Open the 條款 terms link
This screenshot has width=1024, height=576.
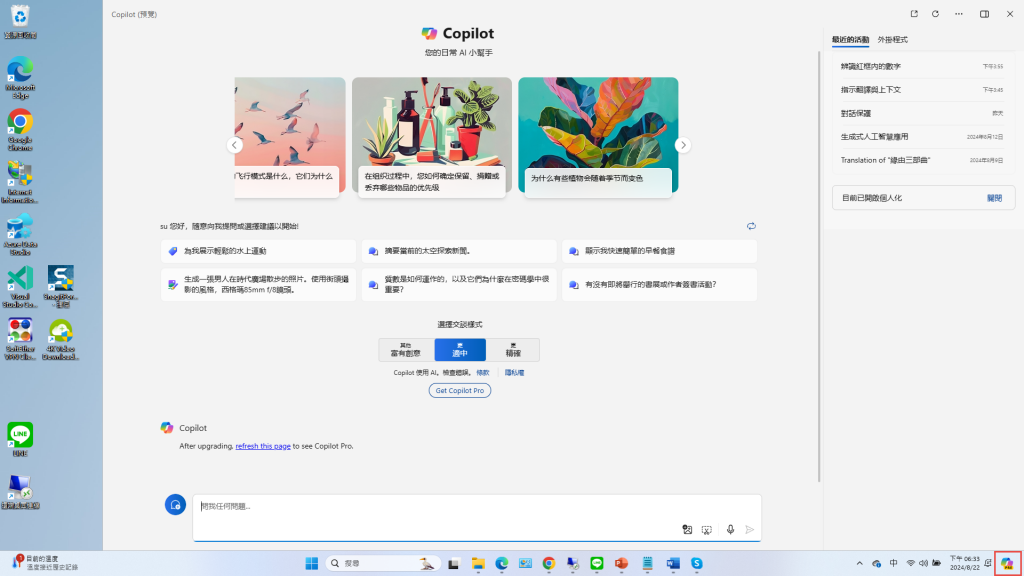[x=483, y=373]
